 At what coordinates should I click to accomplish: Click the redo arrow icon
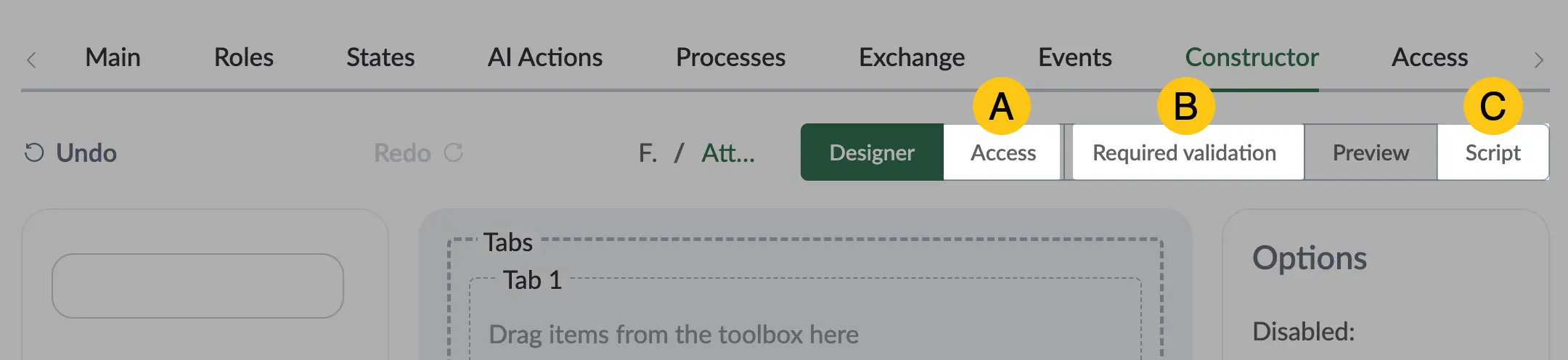point(454,152)
